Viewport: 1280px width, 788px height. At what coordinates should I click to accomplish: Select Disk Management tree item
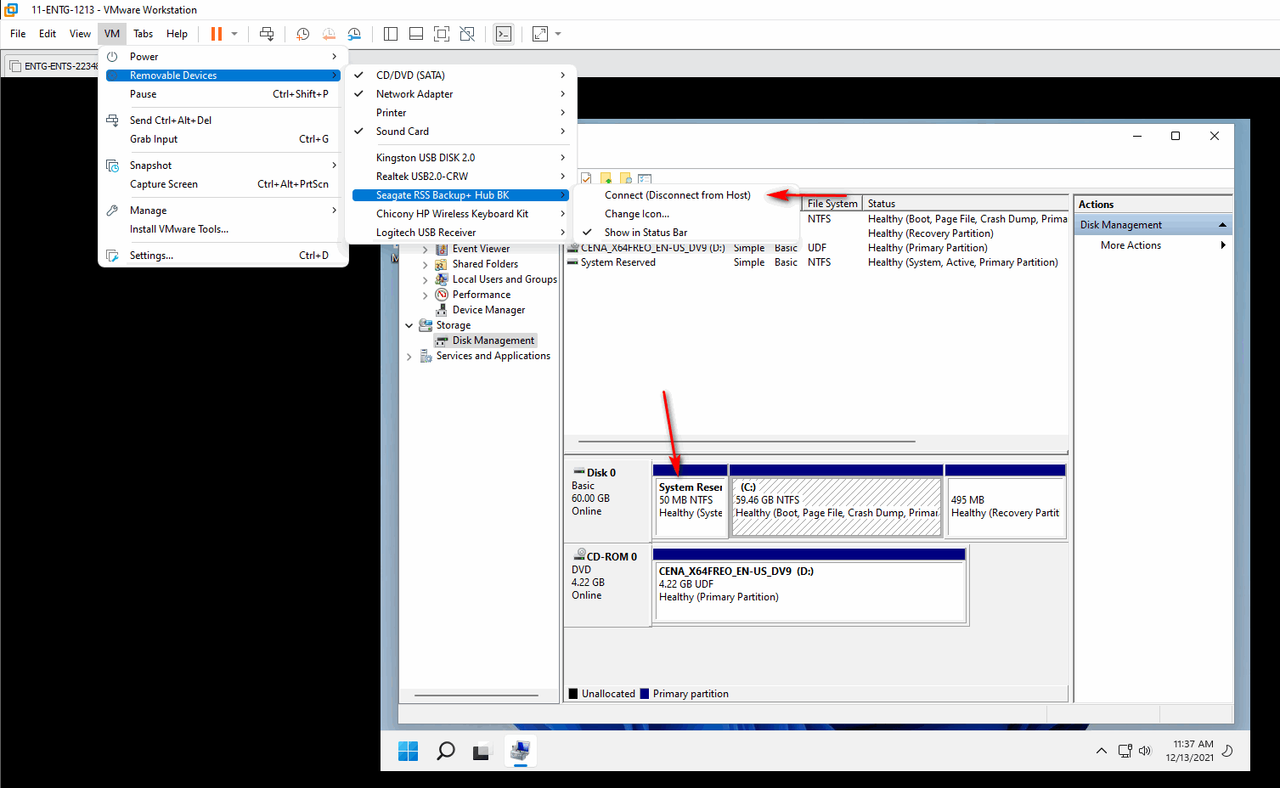coord(493,340)
